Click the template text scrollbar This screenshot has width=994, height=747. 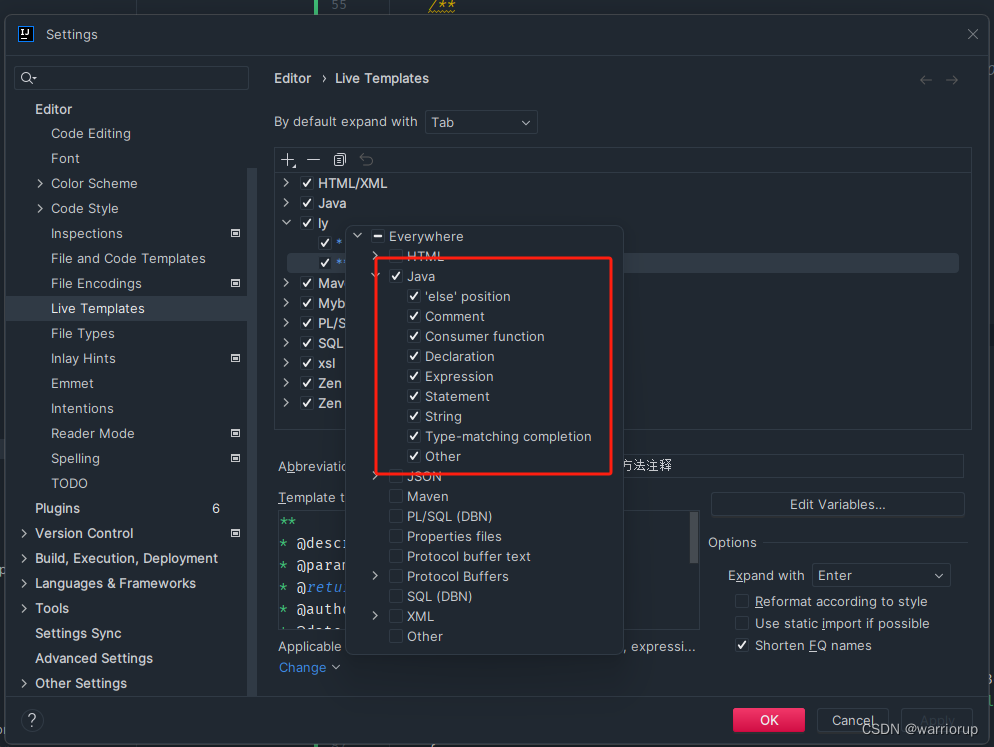click(x=694, y=538)
